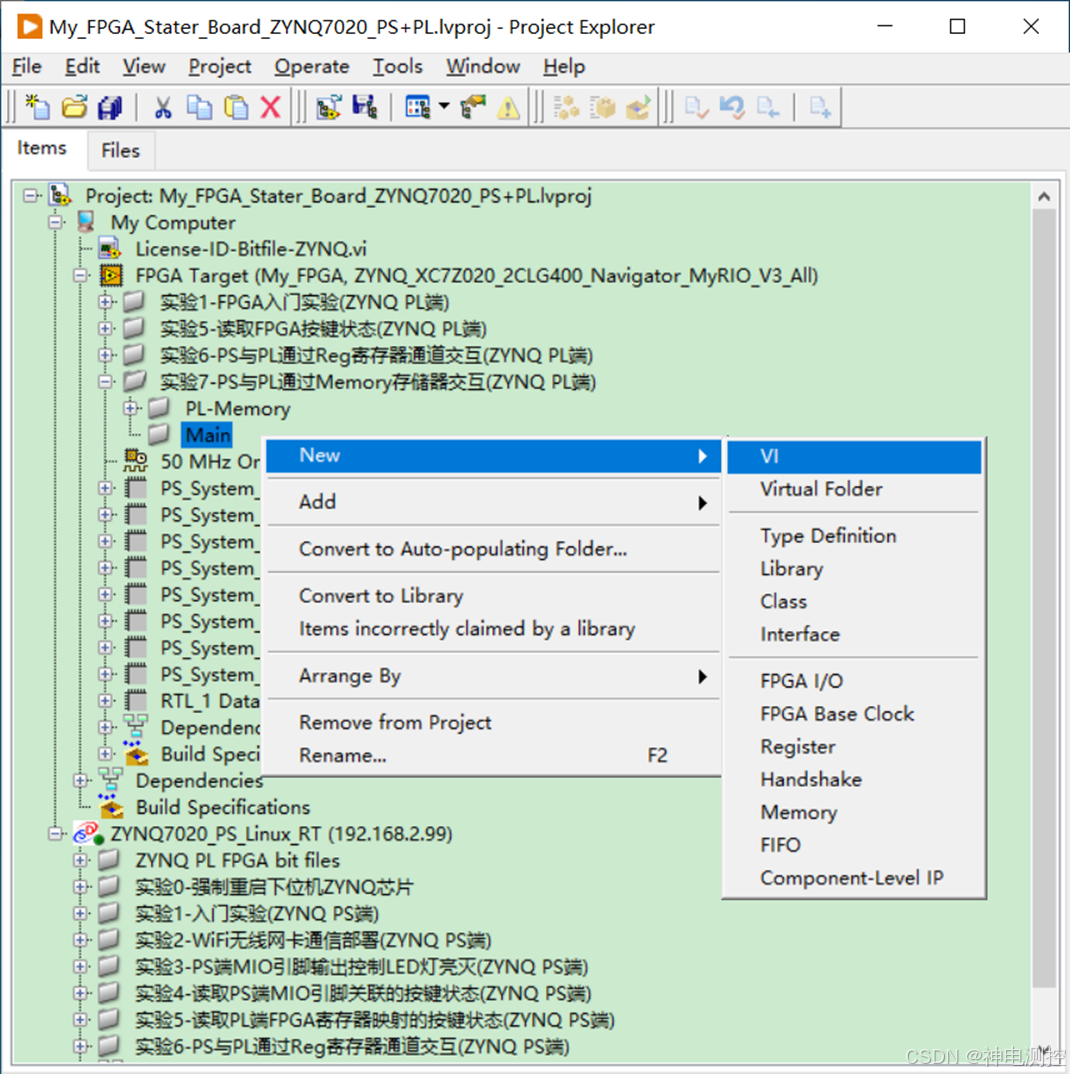1070x1074 pixels.
Task: Collapse the 实验7 Memory存储器交互 folder
Action: (105, 382)
